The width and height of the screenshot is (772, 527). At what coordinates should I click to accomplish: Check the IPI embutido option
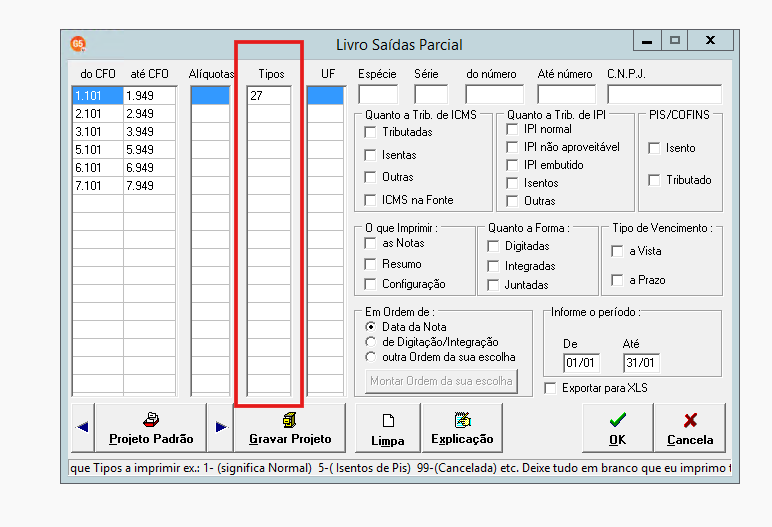tap(512, 165)
